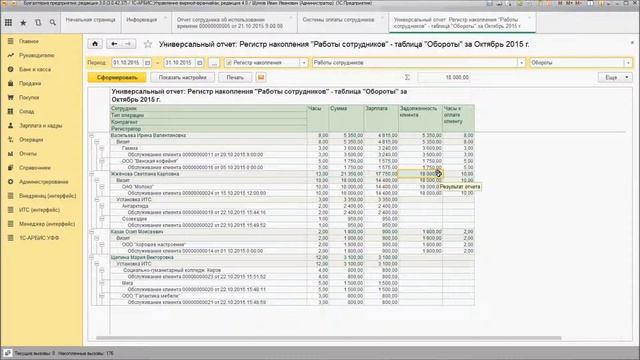
Task: Collapse the Антарктида group
Action: 102,206
